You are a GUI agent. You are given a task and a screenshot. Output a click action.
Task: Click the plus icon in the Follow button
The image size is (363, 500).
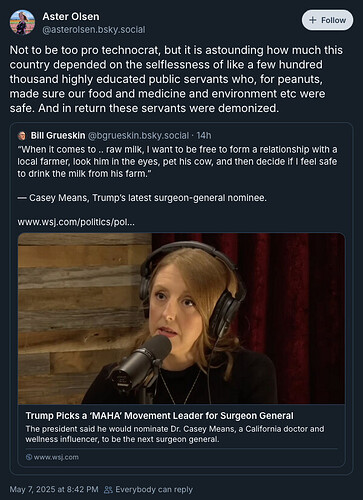pyautogui.click(x=312, y=20)
